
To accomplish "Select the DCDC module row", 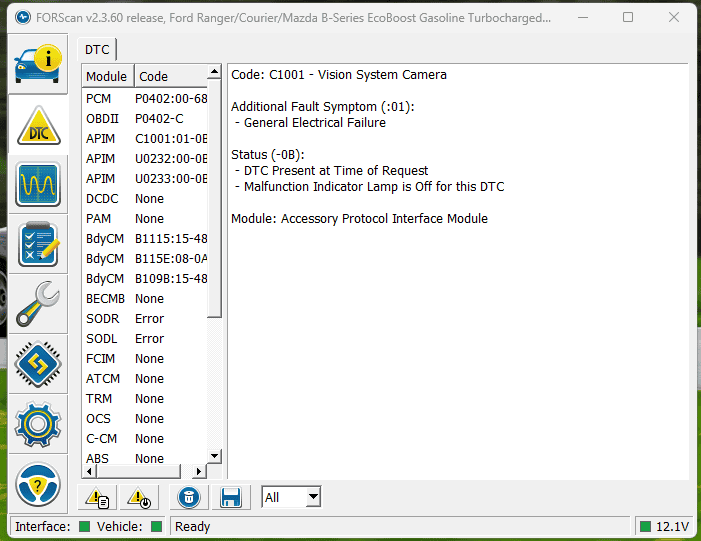I will click(x=145, y=199).
